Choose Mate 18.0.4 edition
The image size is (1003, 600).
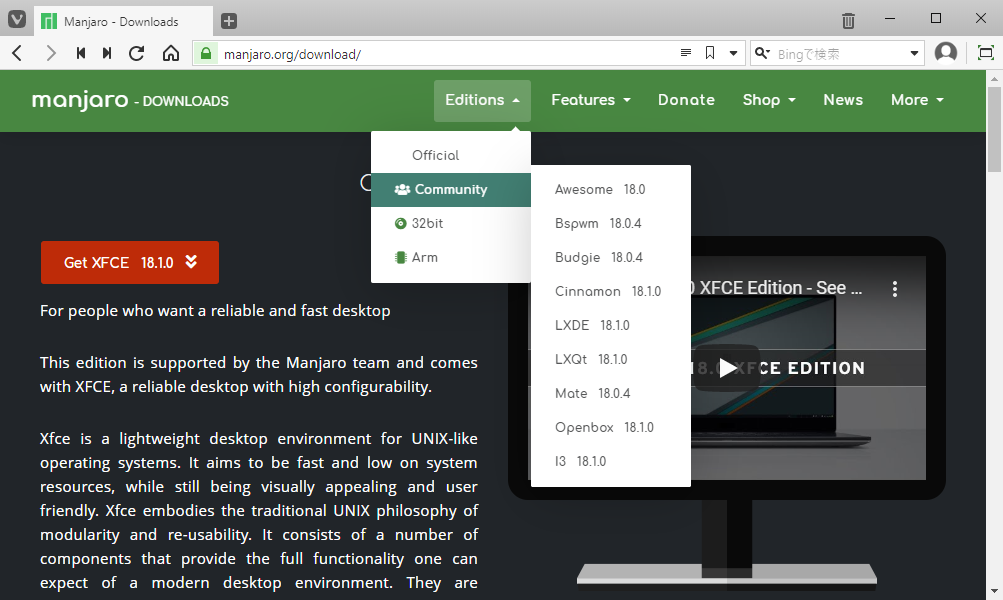pyautogui.click(x=611, y=393)
